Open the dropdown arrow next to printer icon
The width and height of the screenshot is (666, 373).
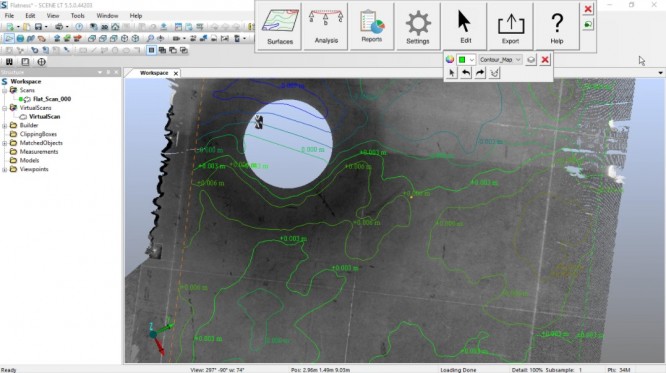point(67,27)
